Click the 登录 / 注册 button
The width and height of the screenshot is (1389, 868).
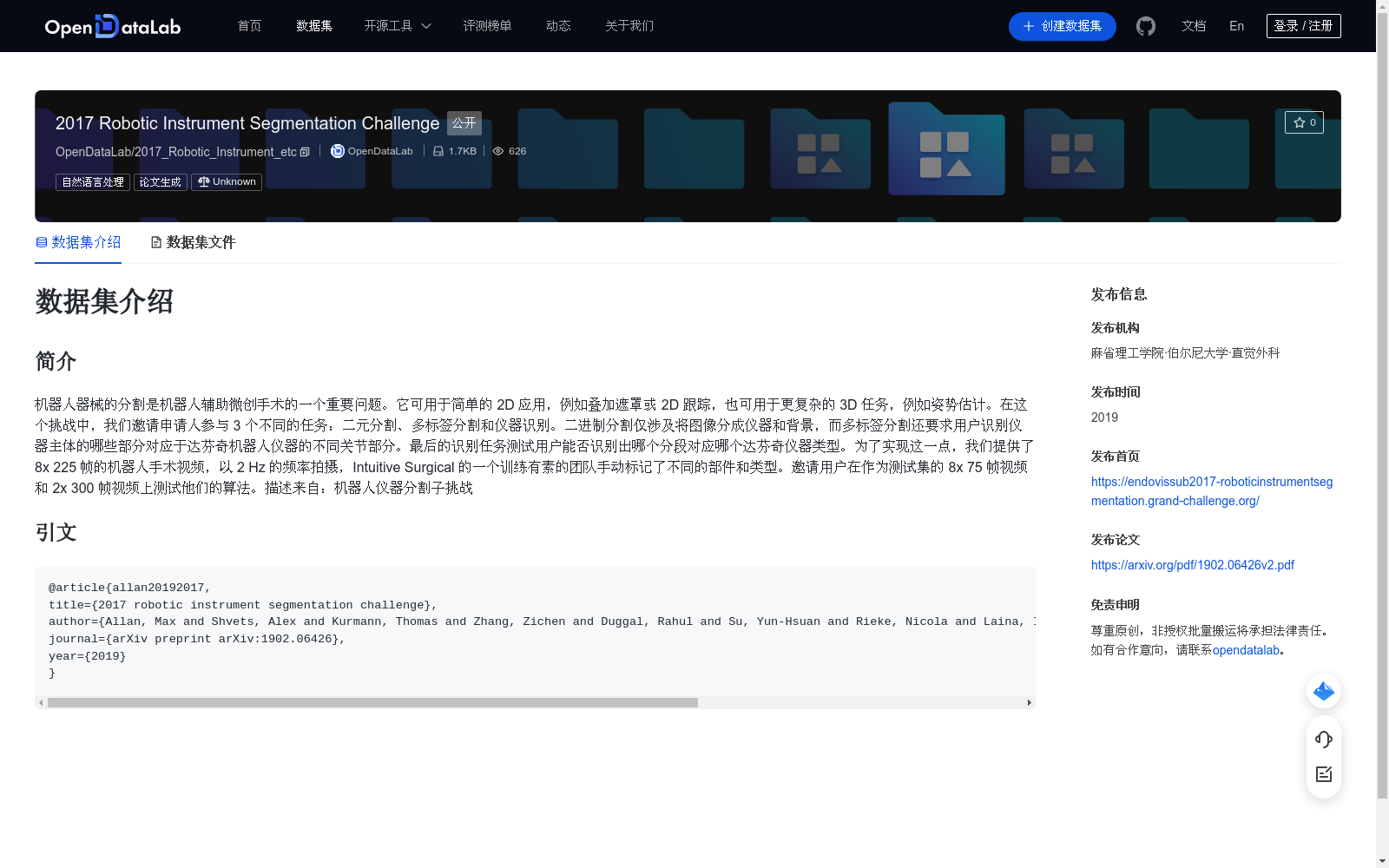coord(1304,26)
